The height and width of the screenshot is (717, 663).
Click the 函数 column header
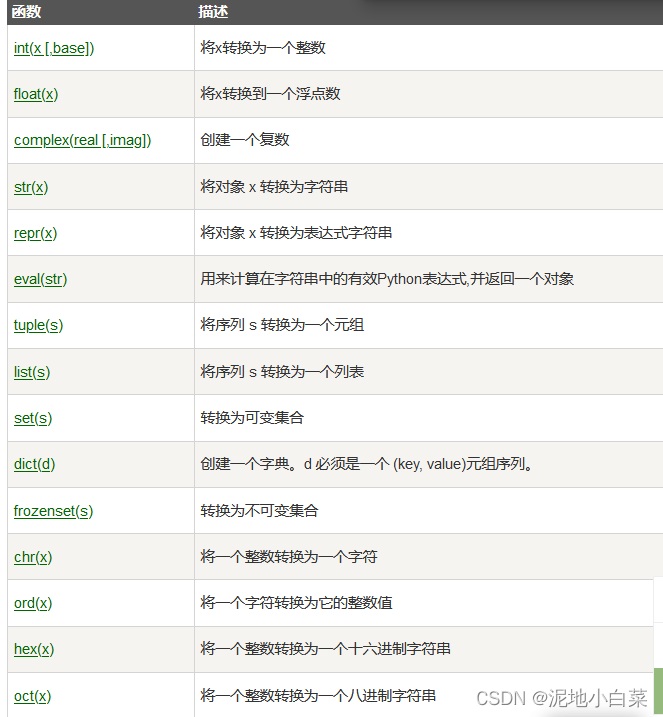point(27,11)
